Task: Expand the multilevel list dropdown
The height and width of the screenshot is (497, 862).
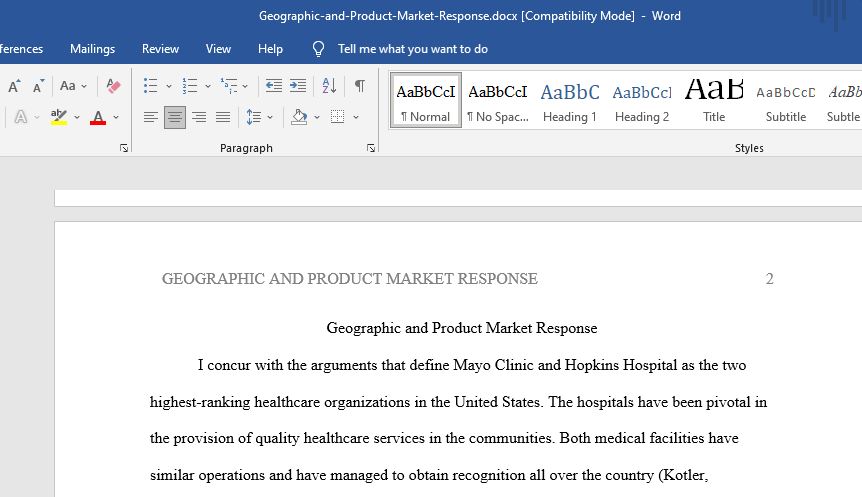Action: coord(245,86)
